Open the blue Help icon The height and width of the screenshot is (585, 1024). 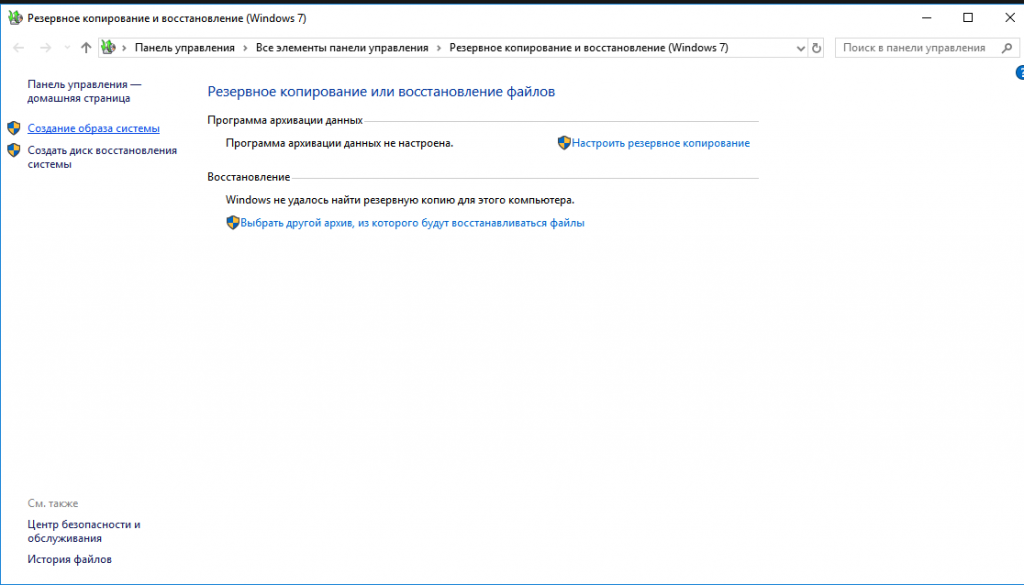pyautogui.click(x=1019, y=73)
